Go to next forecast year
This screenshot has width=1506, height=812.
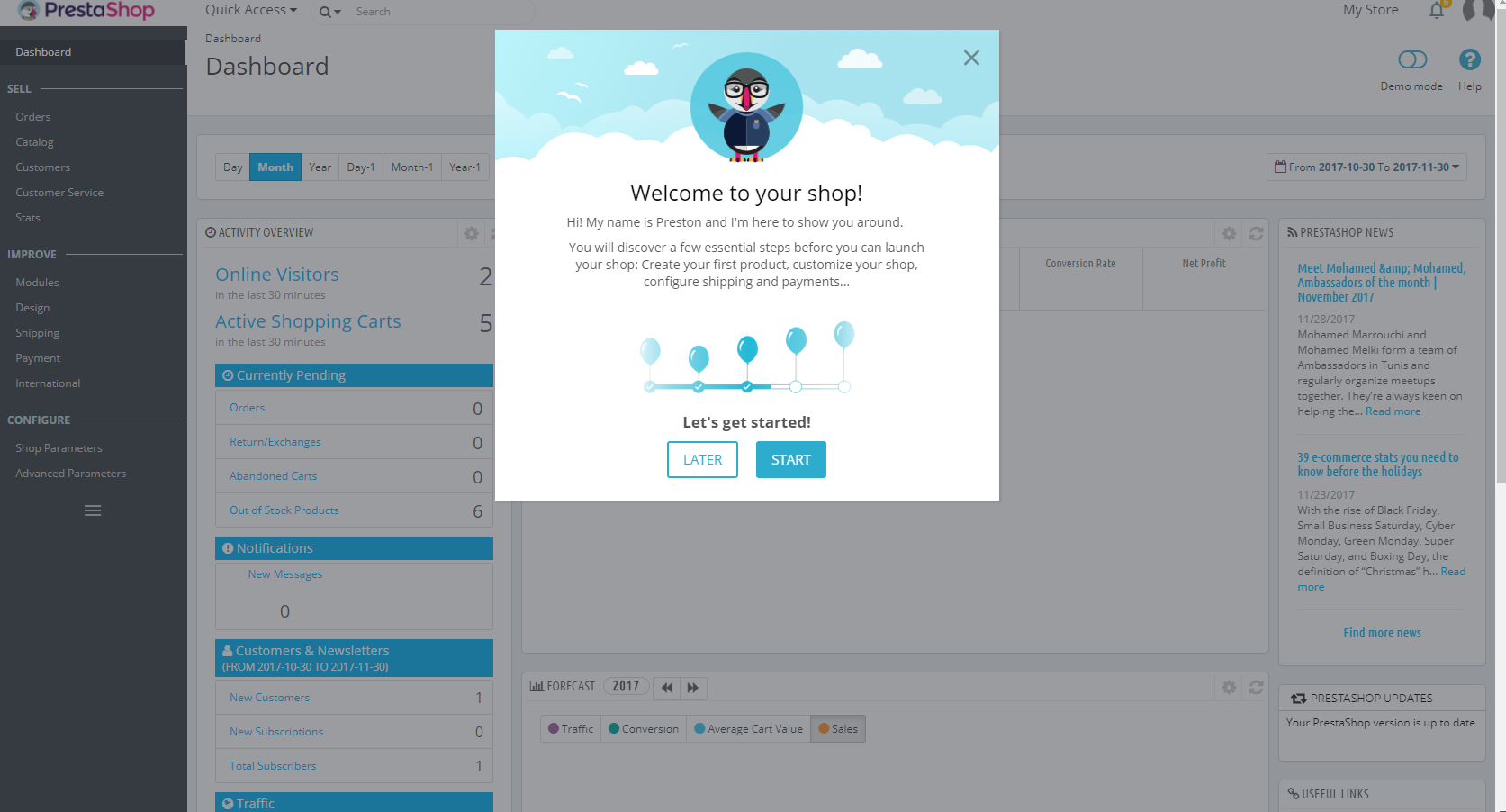[x=693, y=688]
